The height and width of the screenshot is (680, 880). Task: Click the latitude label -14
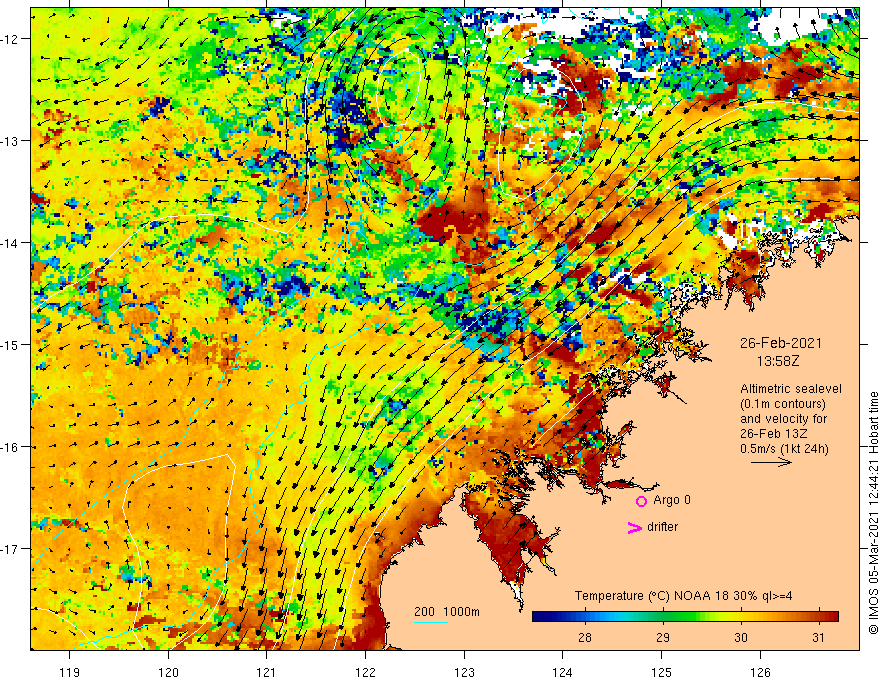11,243
